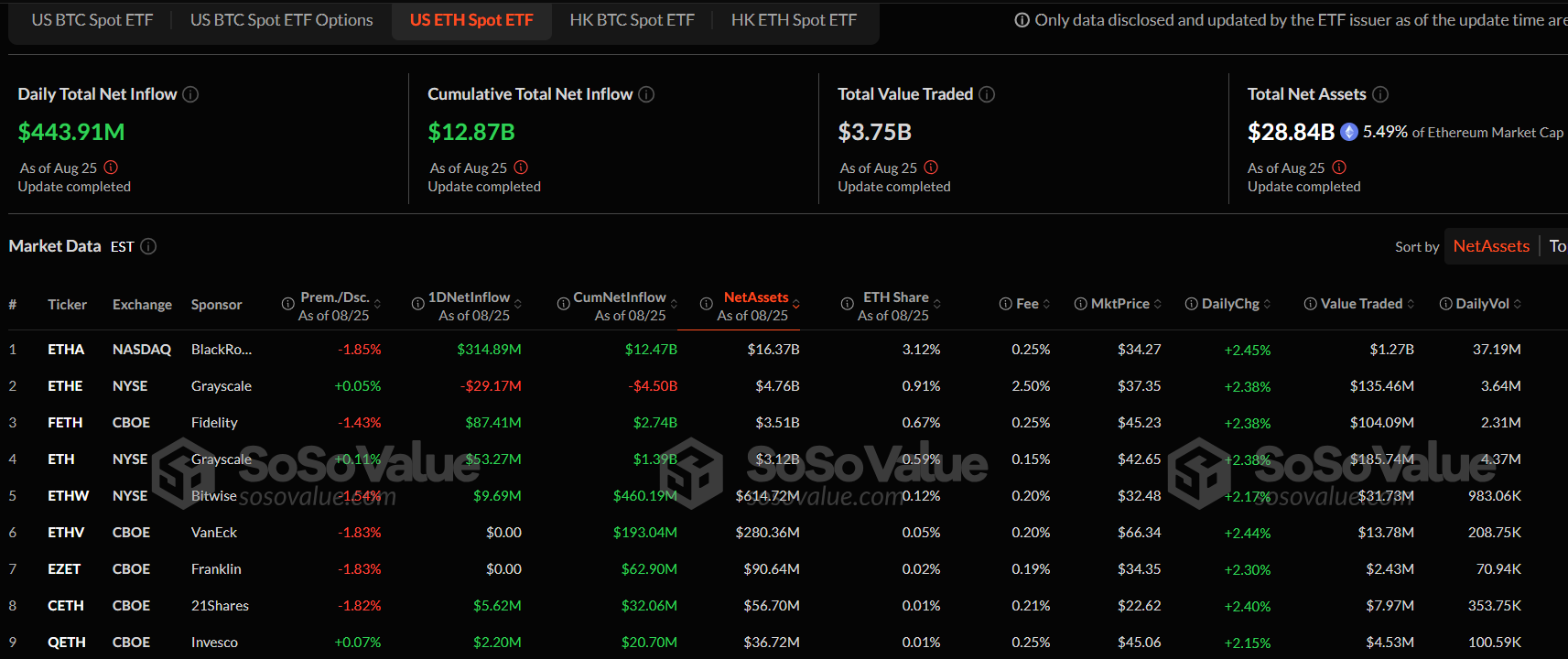Click info icon before Value Traded column header
The height and width of the screenshot is (659, 1568).
coord(1311,304)
